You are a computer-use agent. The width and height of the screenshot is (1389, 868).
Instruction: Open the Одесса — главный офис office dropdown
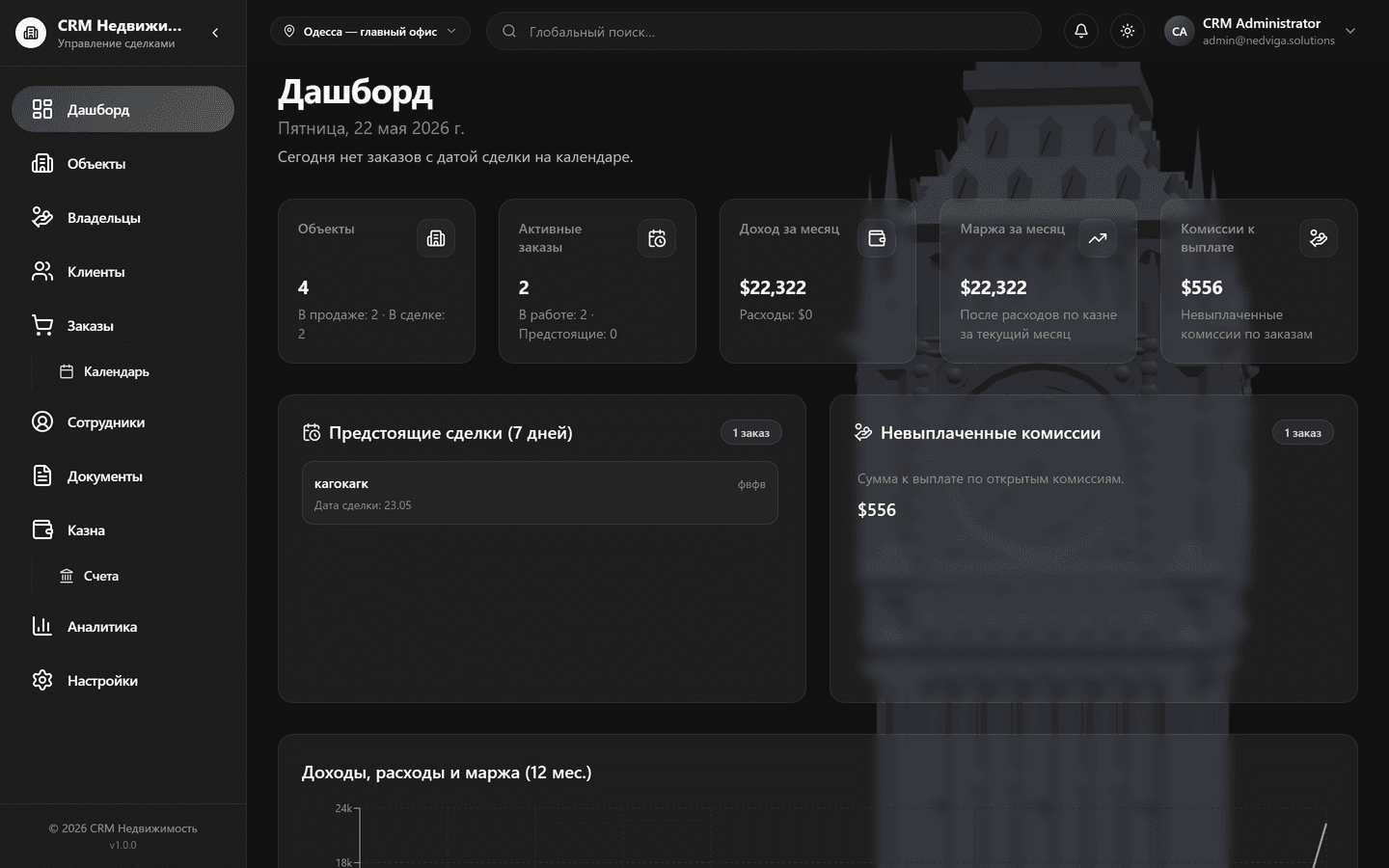[x=370, y=31]
